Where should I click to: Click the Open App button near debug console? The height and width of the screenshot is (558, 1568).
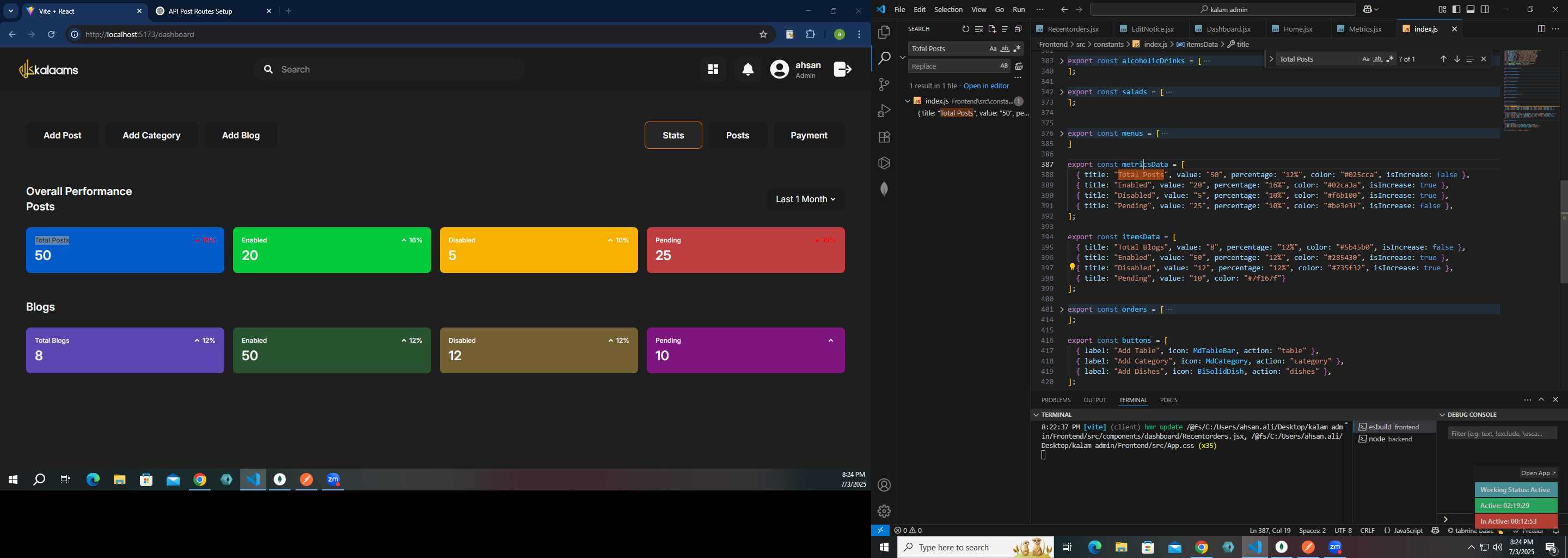1538,474
